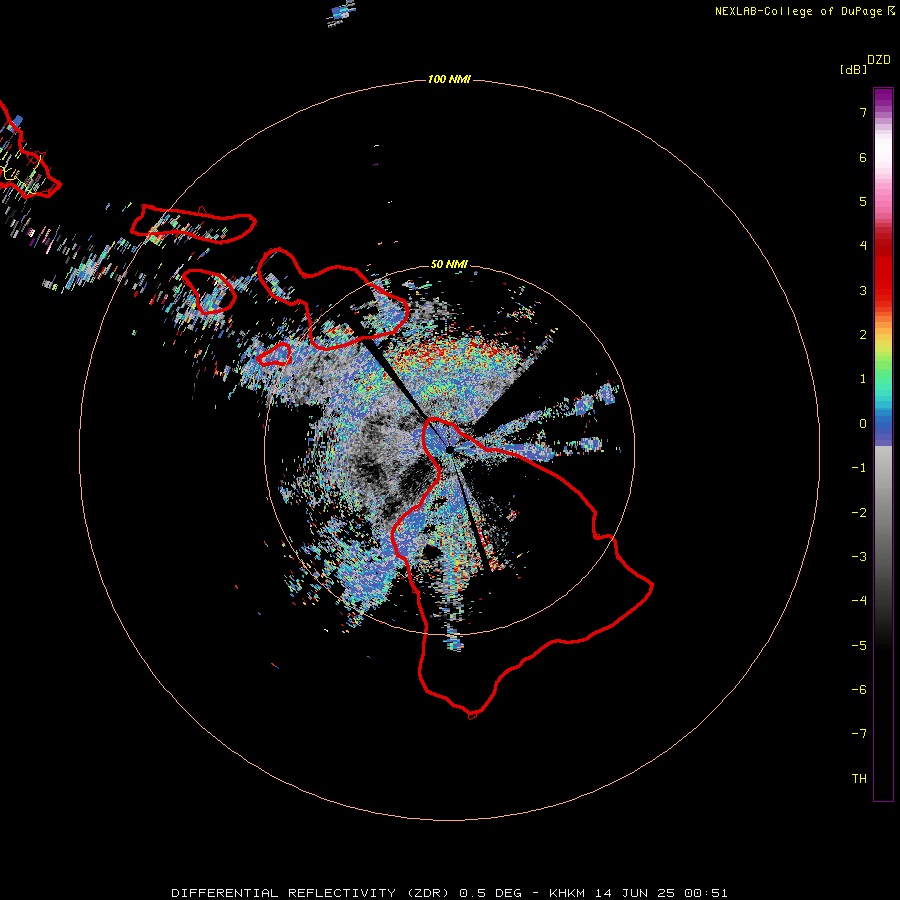Click the -2 value on the color scale
900x900 pixels.
click(x=859, y=512)
